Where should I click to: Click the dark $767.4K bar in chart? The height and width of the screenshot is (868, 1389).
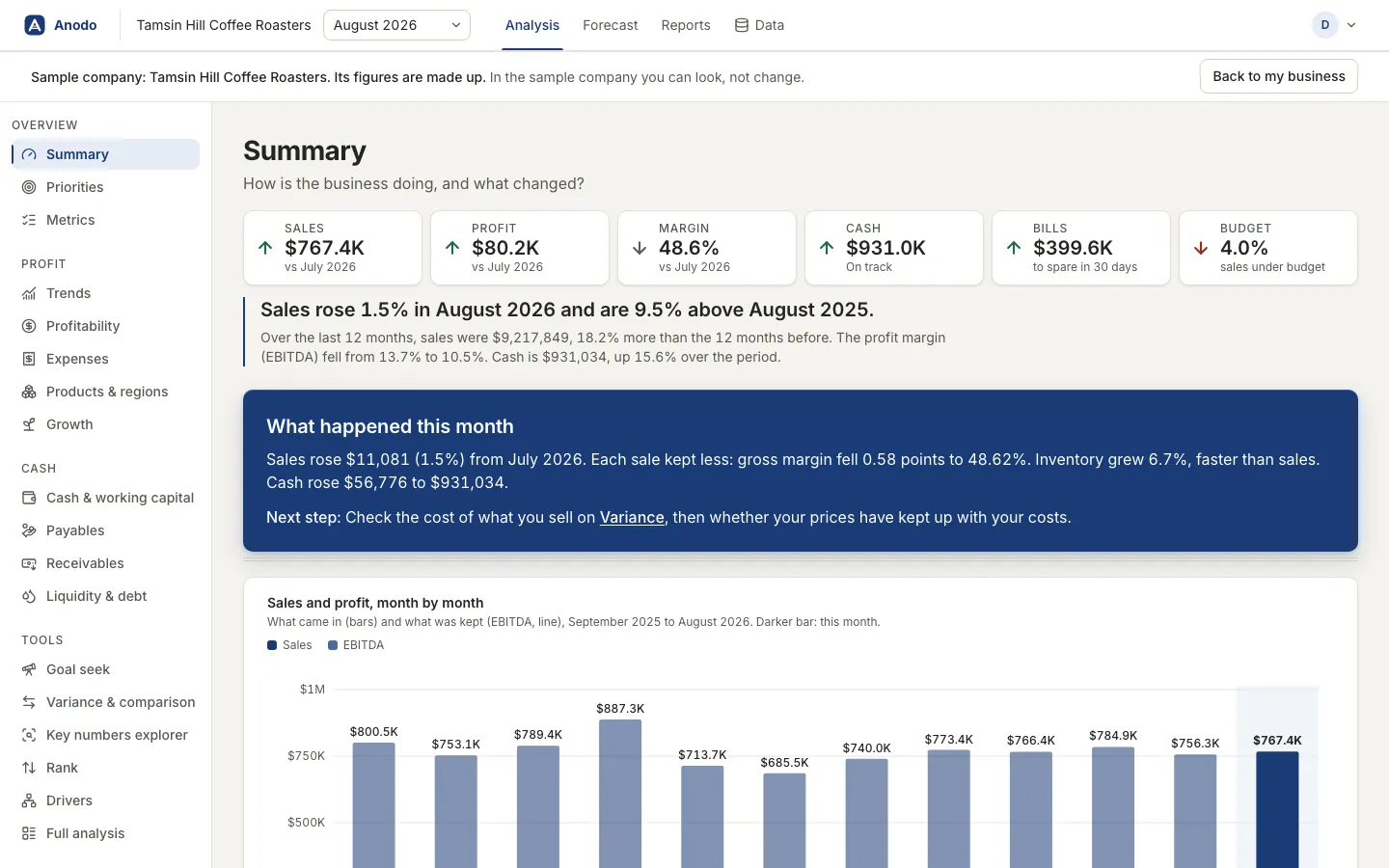coord(1277,810)
